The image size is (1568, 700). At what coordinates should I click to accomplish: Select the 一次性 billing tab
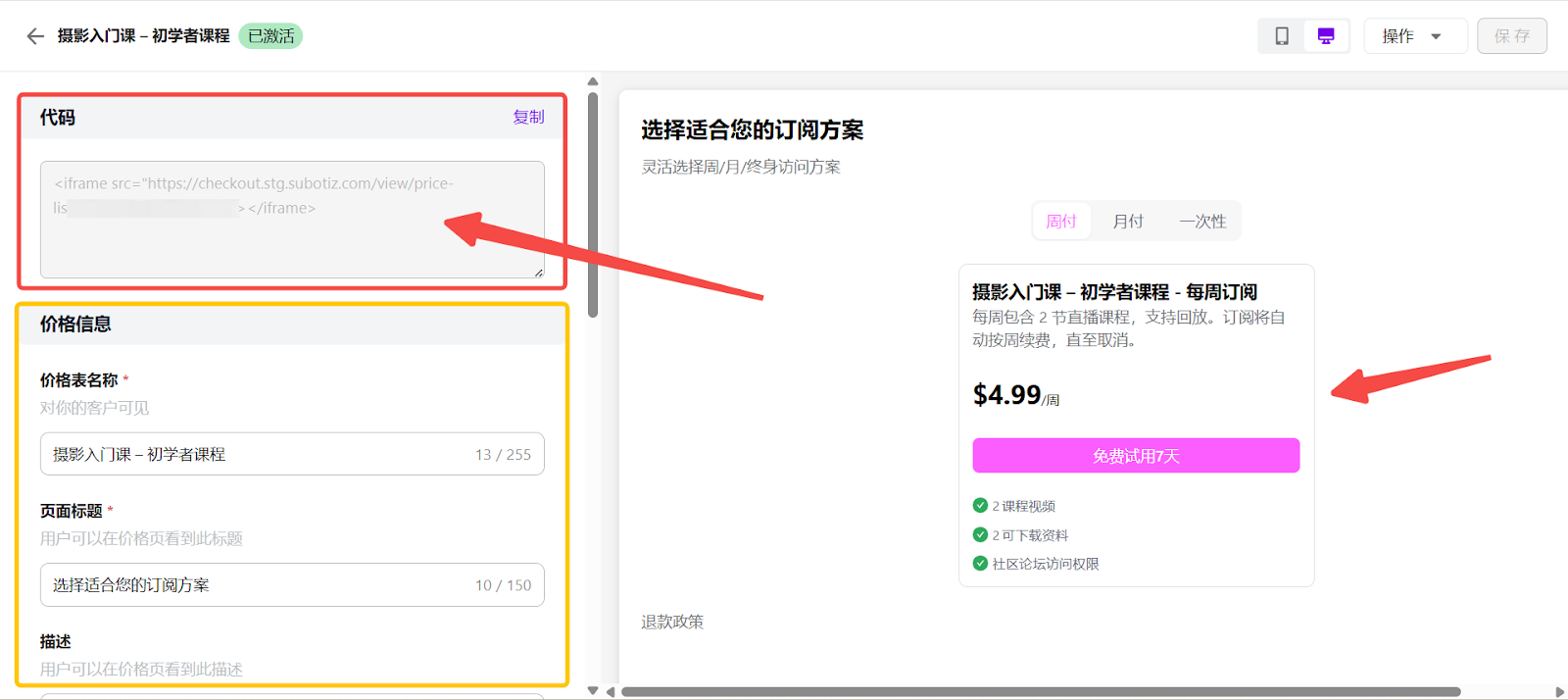point(1202,222)
